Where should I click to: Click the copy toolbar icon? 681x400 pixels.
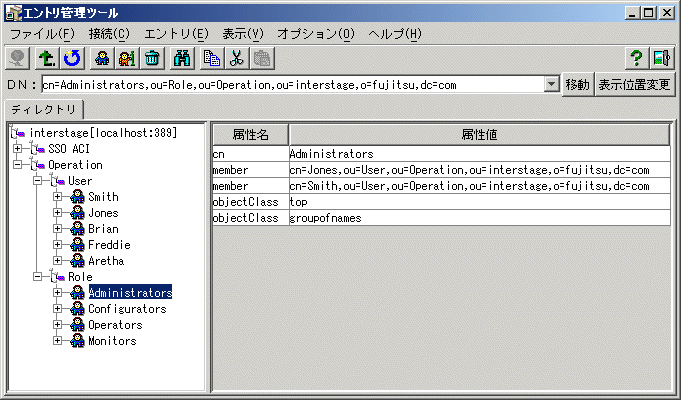pyautogui.click(x=211, y=58)
